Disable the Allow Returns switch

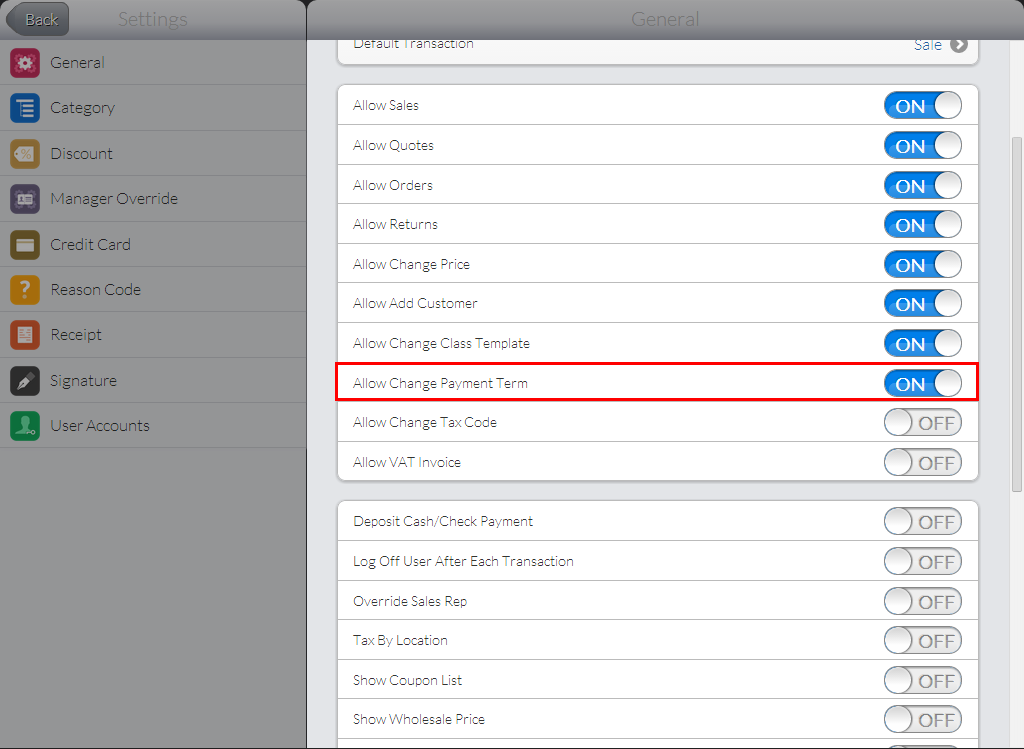click(x=923, y=225)
